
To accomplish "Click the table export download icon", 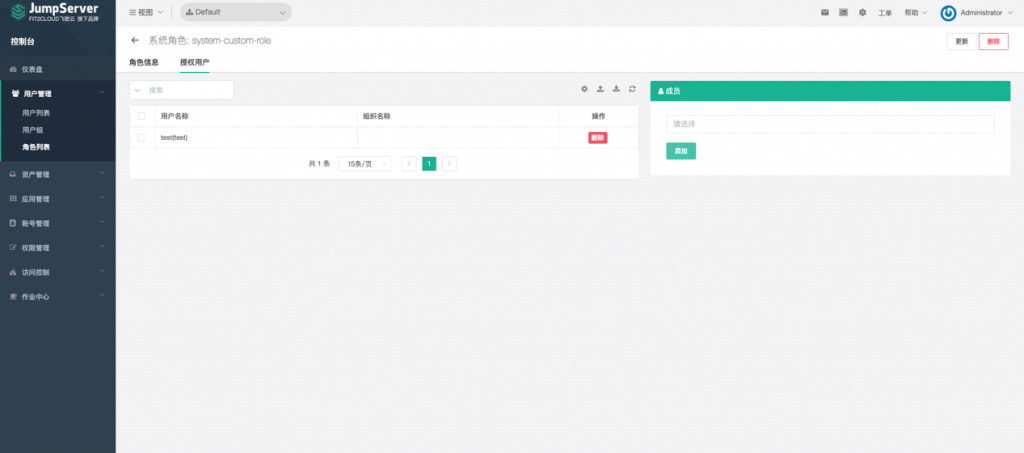I will click(616, 89).
